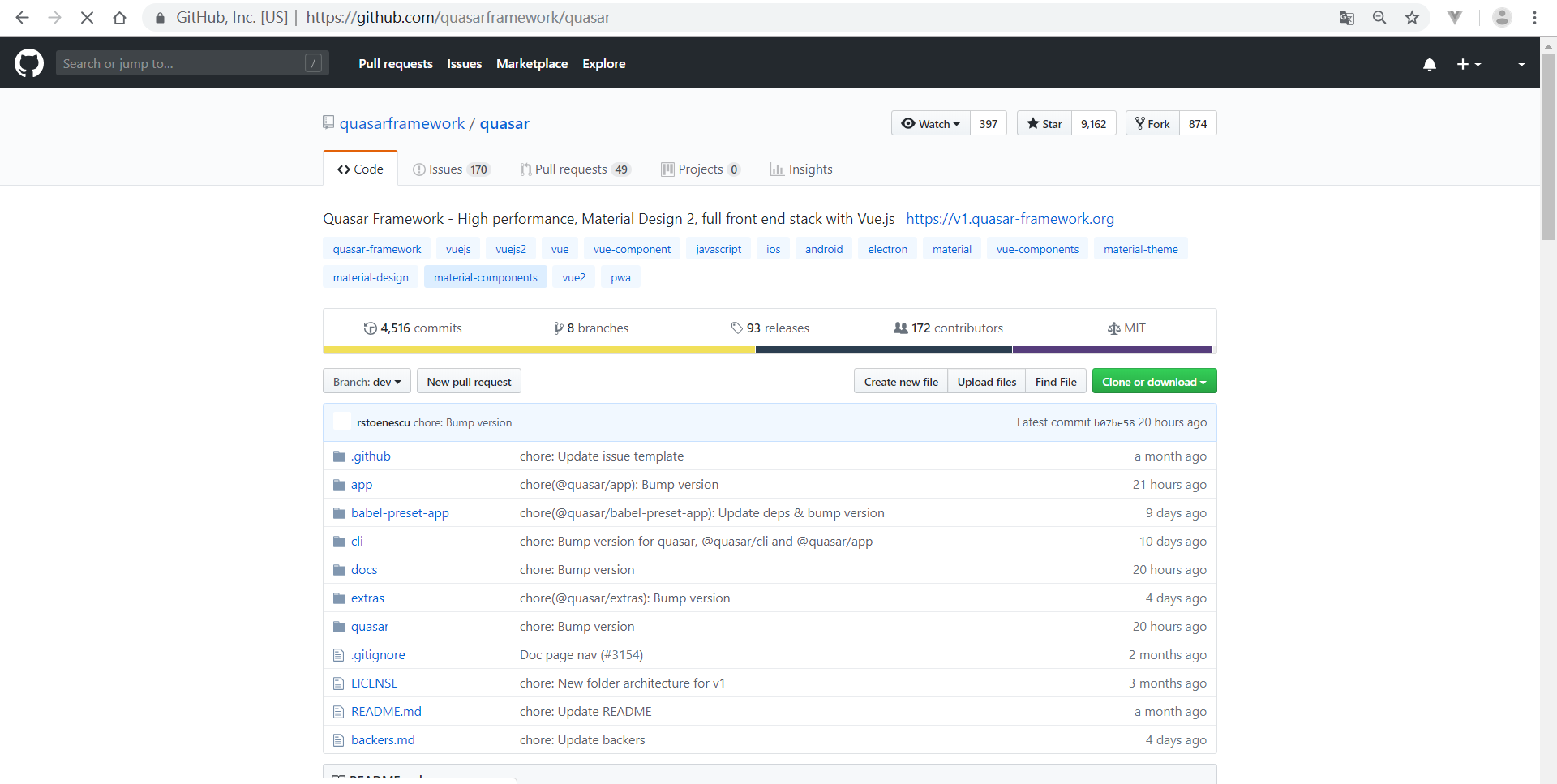Switch to the repository Issues tab
This screenshot has height=784, width=1557.
coord(451,169)
